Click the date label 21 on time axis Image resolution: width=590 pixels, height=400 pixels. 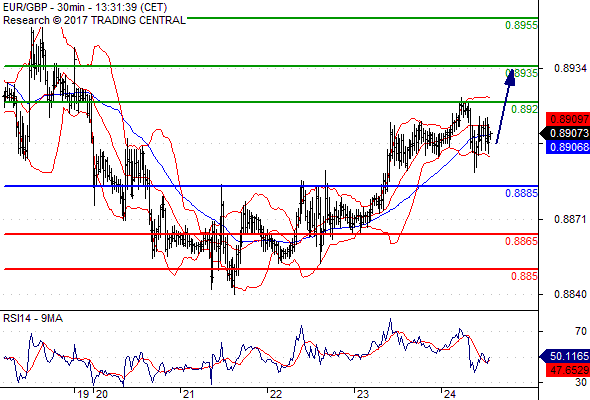(188, 394)
